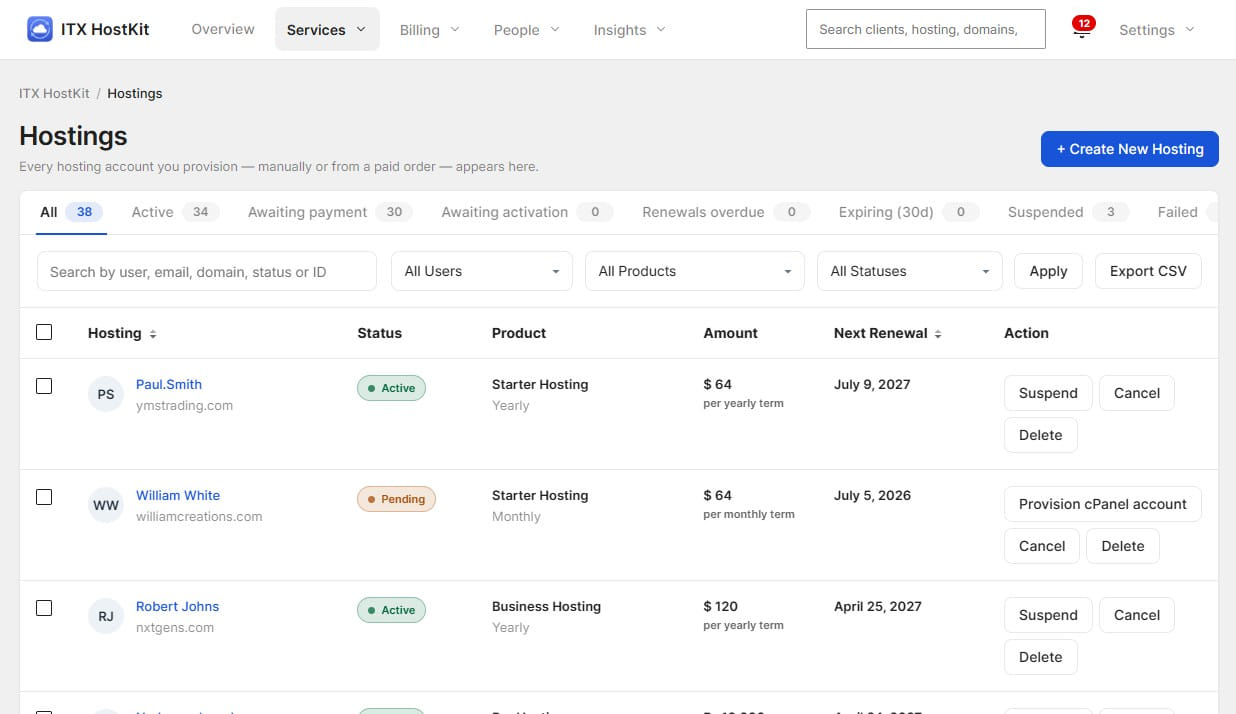
Task: Toggle the select-all hostings checkbox
Action: tap(44, 332)
